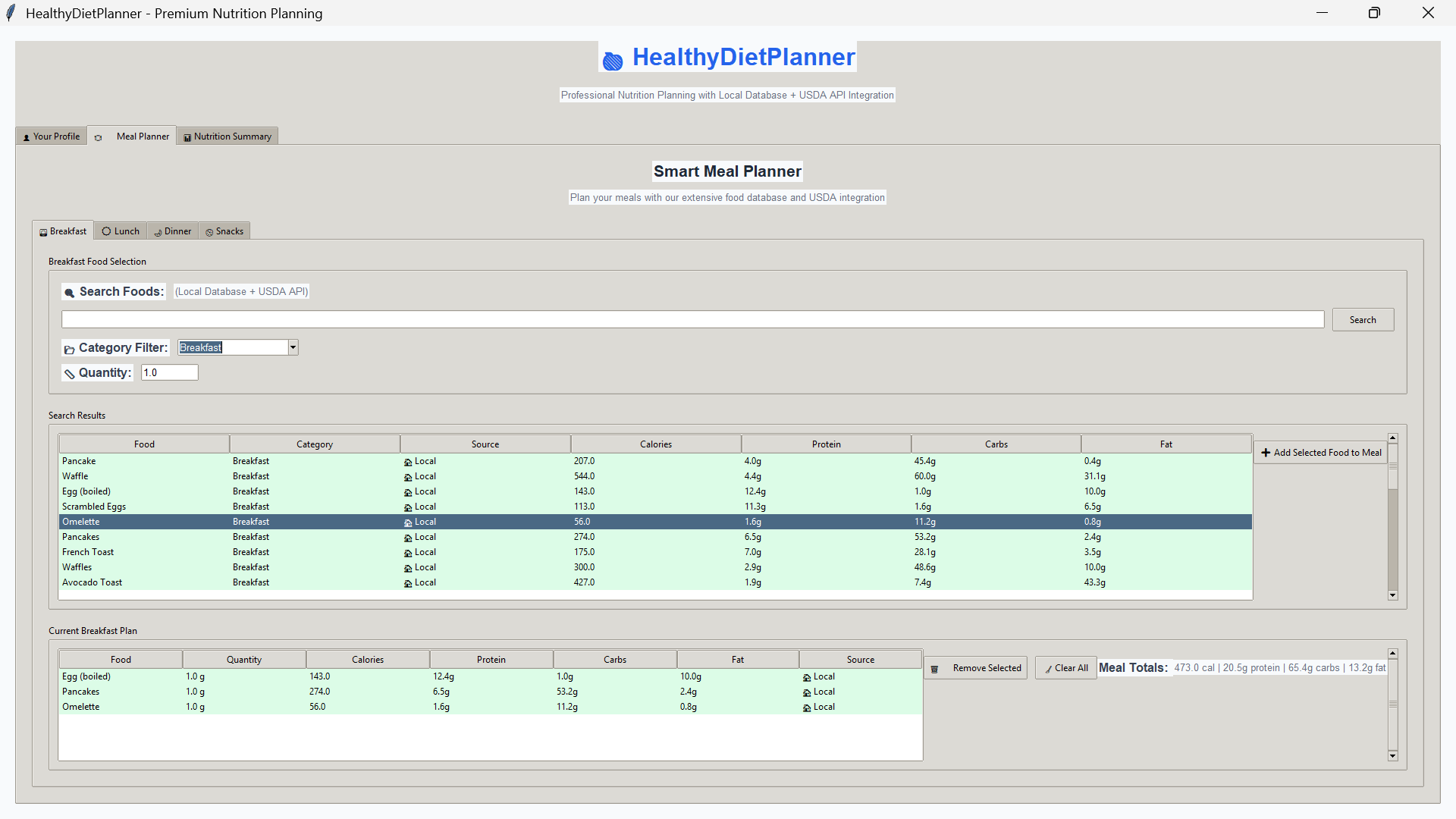The image size is (1456, 819).
Task: Open the Category Filter dropdown arrow
Action: [293, 347]
